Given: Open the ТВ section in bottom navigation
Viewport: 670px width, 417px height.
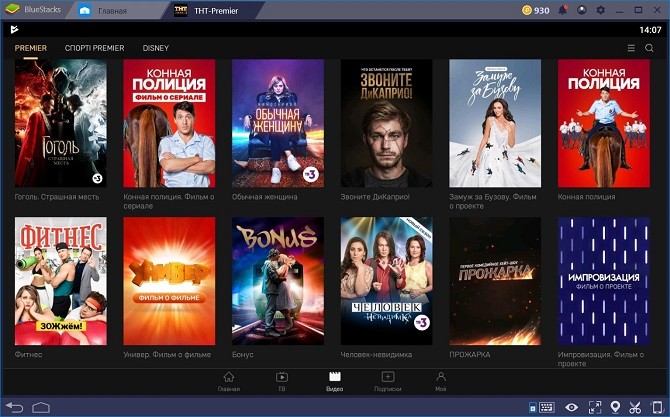Looking at the screenshot, I should click(x=282, y=382).
